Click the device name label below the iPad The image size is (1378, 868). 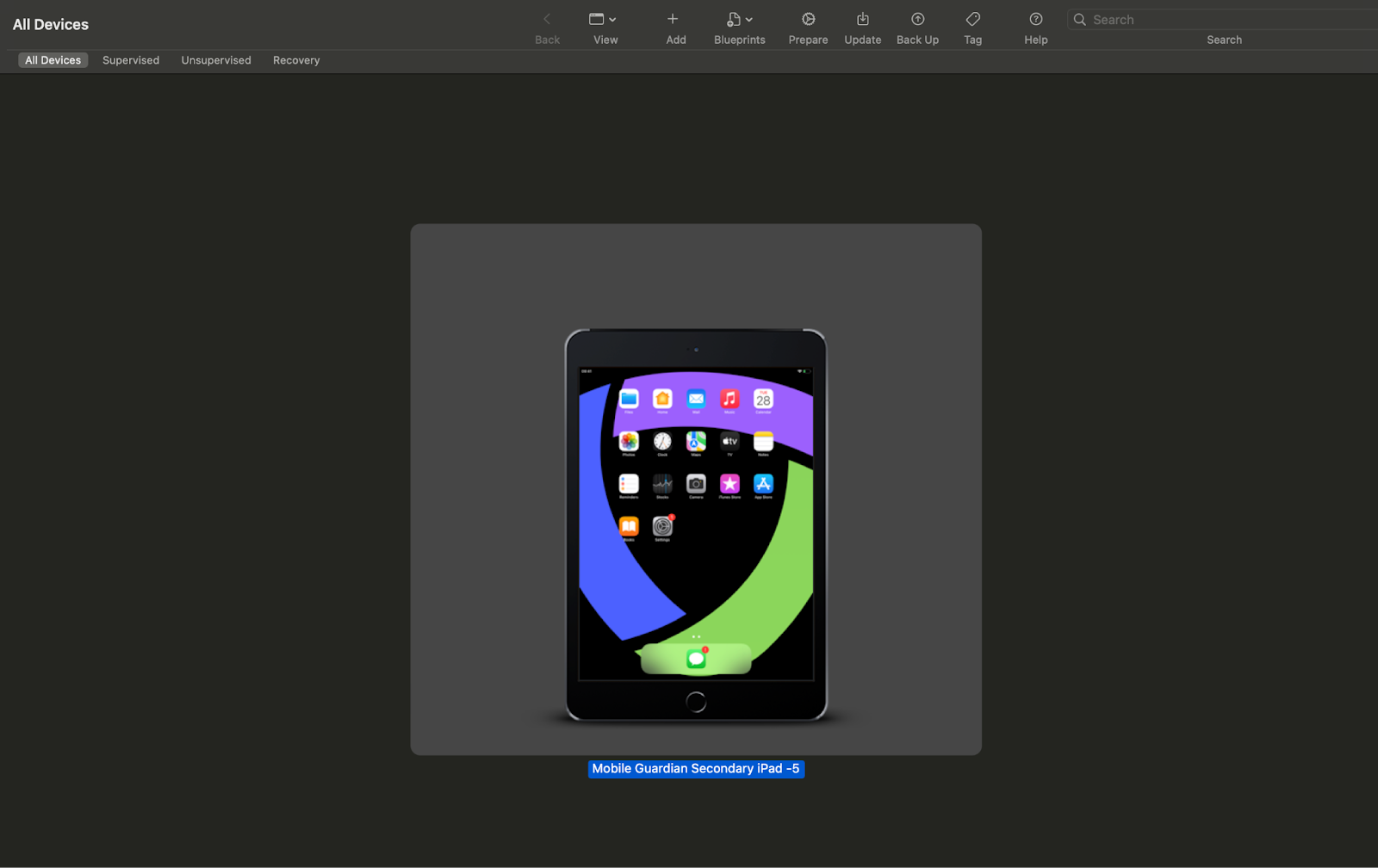click(x=696, y=768)
